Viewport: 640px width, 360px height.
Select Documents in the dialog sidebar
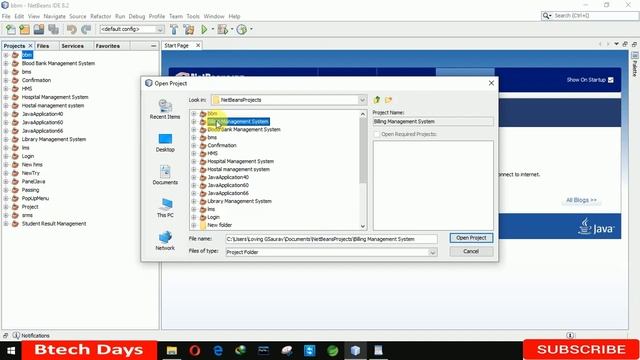tap(165, 175)
